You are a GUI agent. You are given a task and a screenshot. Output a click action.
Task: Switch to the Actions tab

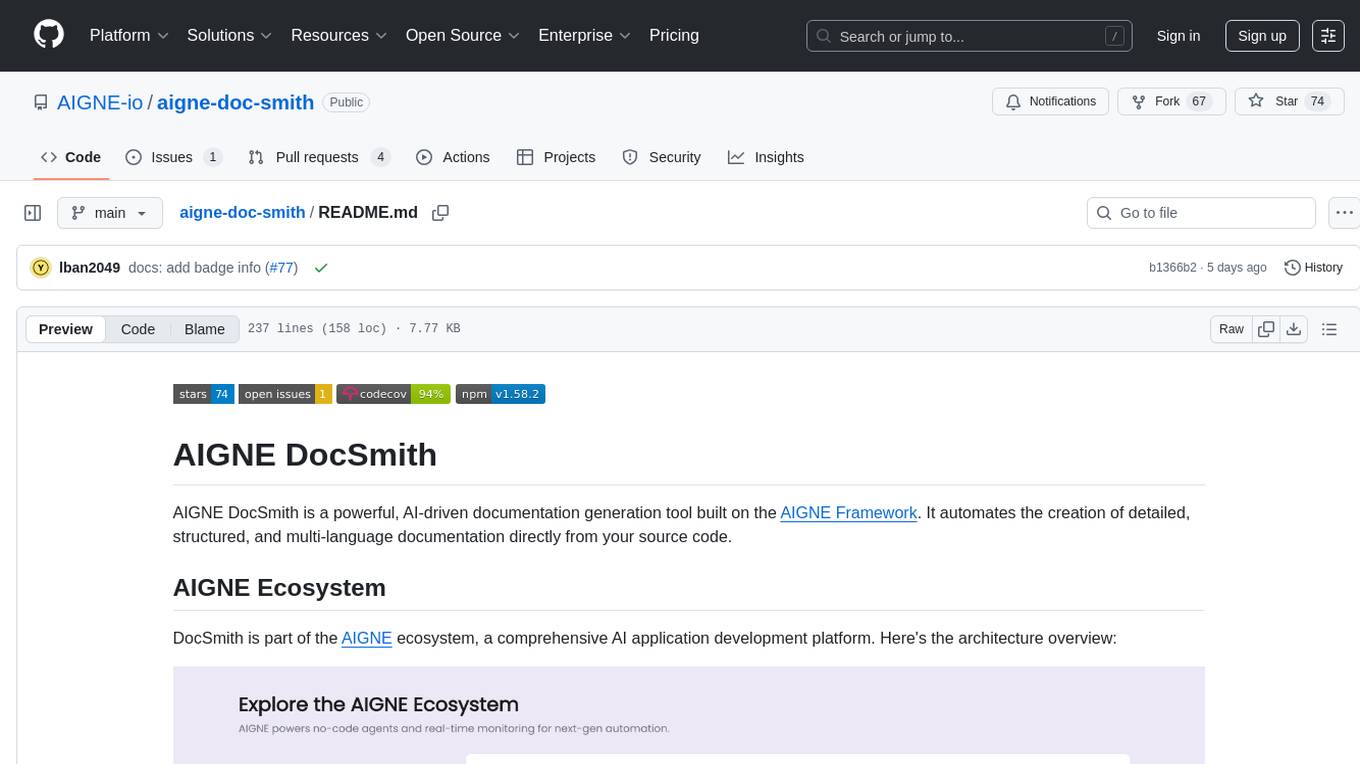[x=453, y=157]
